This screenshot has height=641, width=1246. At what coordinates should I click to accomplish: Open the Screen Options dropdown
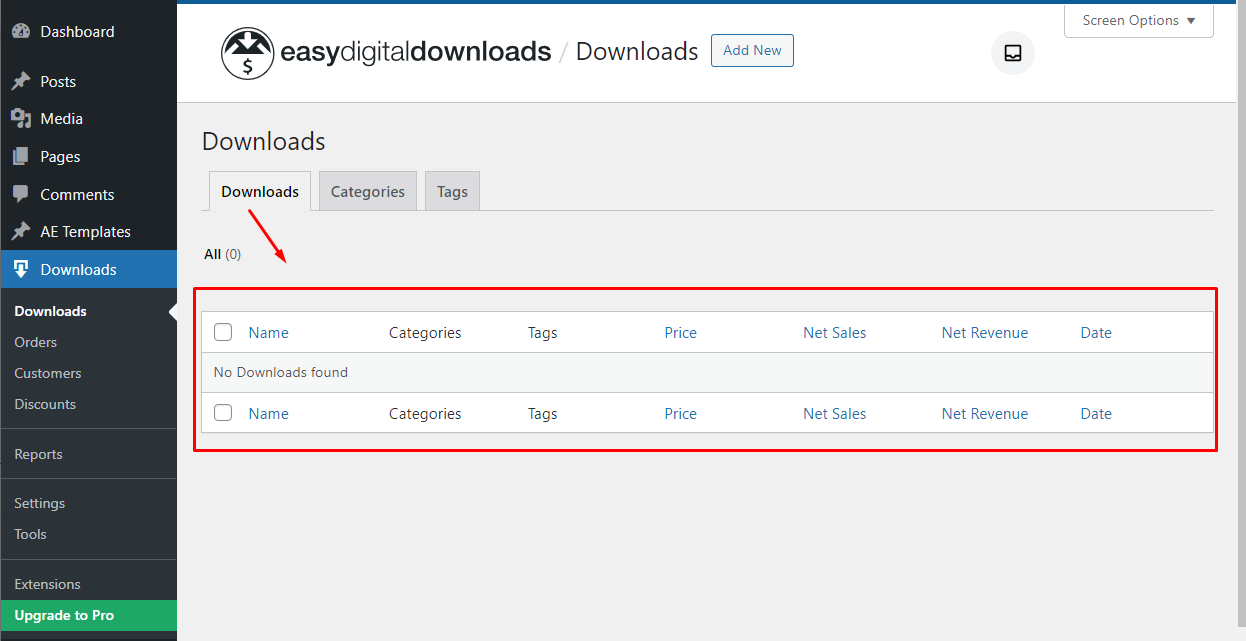1138,20
